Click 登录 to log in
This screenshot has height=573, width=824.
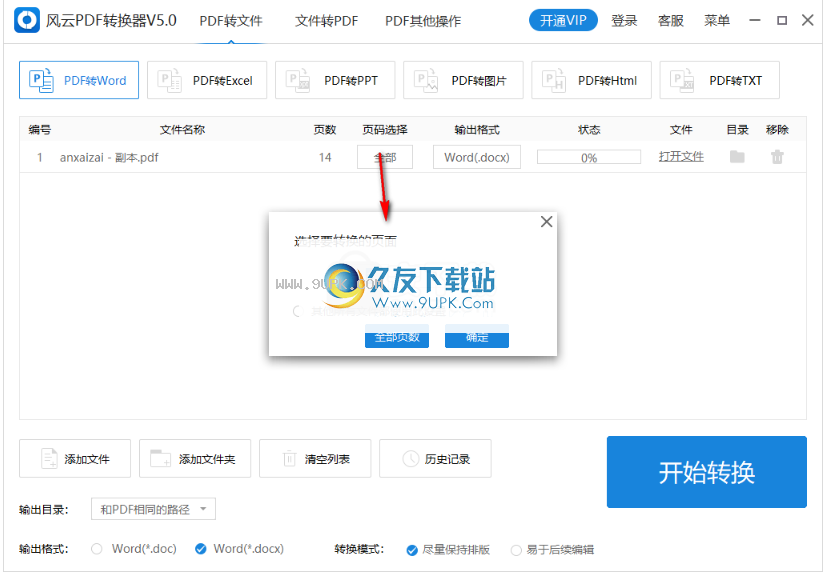click(x=624, y=21)
